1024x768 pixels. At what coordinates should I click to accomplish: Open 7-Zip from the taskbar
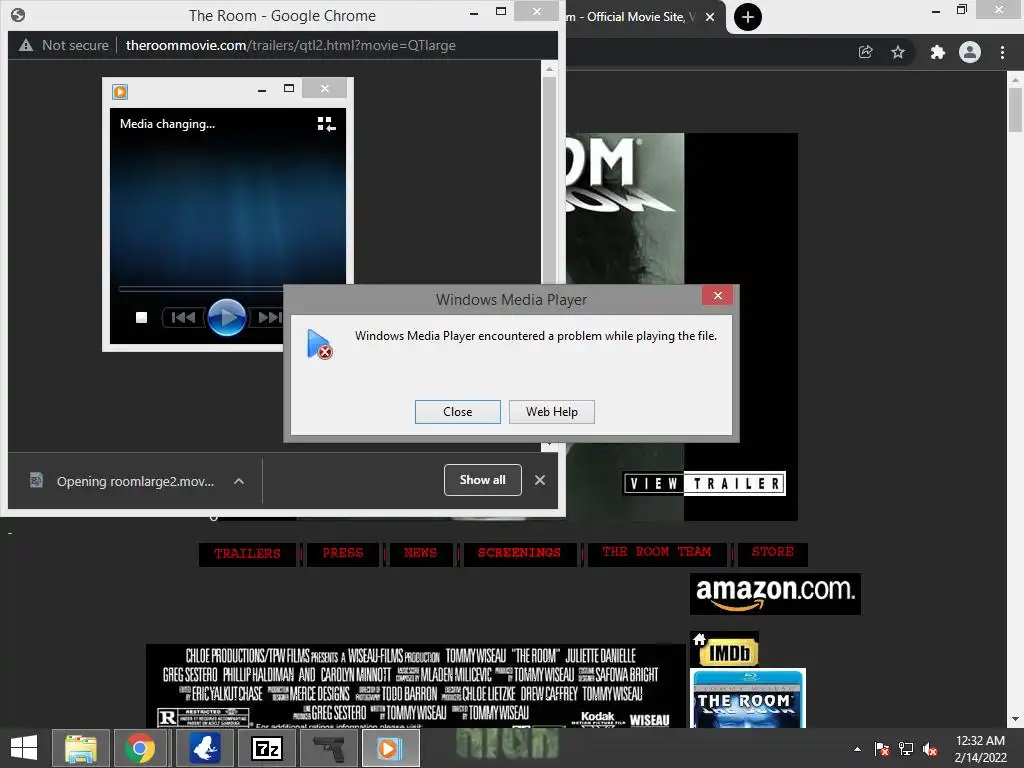tap(266, 748)
